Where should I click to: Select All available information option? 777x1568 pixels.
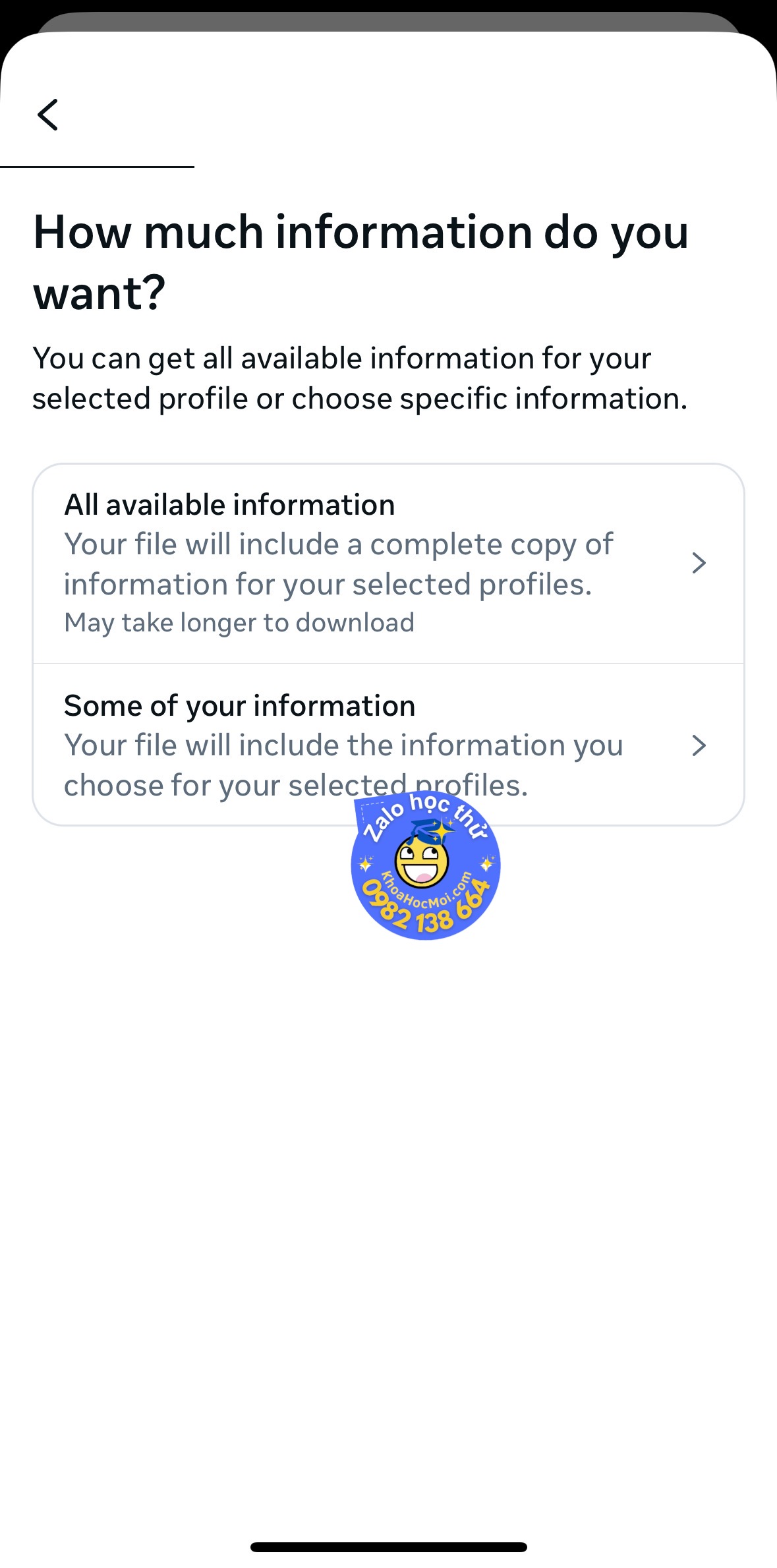point(388,564)
